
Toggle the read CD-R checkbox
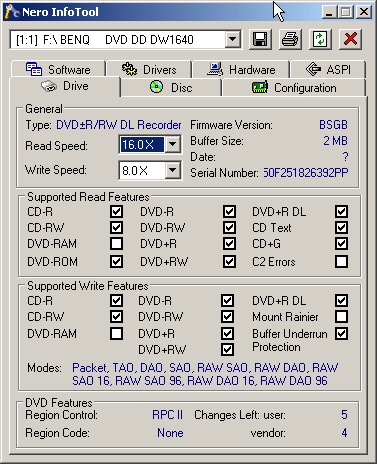[116, 211]
